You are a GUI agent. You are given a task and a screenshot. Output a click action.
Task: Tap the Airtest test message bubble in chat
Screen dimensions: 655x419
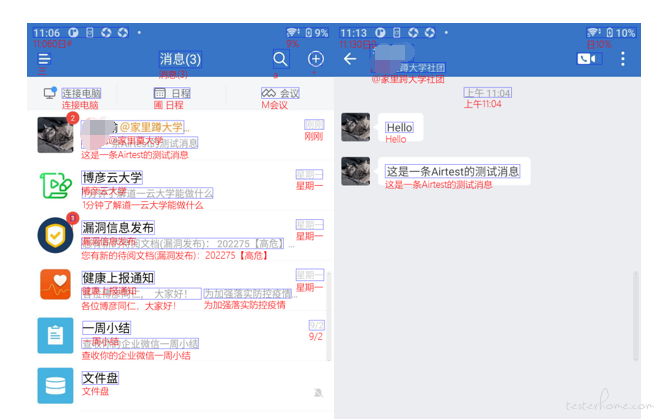click(x=454, y=171)
